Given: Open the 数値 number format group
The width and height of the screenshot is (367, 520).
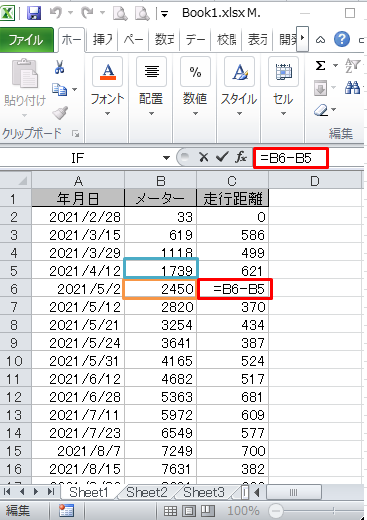Looking at the screenshot, I should 195,88.
